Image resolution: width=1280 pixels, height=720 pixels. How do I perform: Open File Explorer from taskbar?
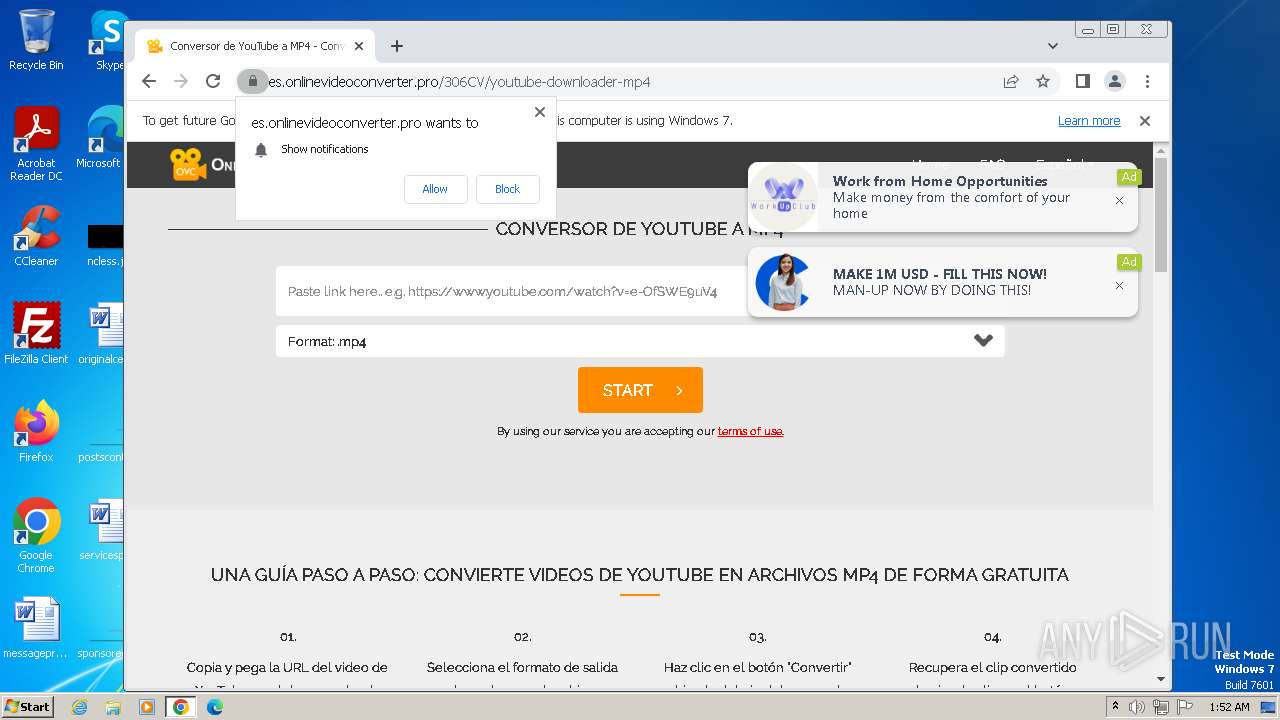pos(113,707)
